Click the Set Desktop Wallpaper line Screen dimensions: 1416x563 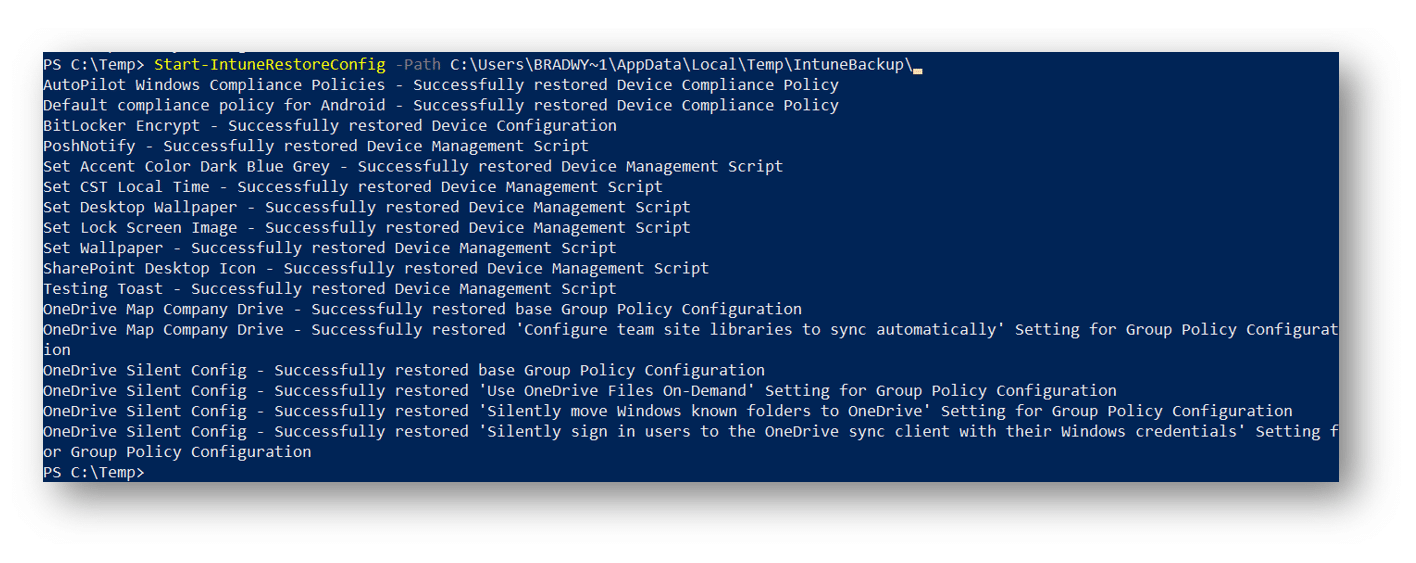(367, 207)
